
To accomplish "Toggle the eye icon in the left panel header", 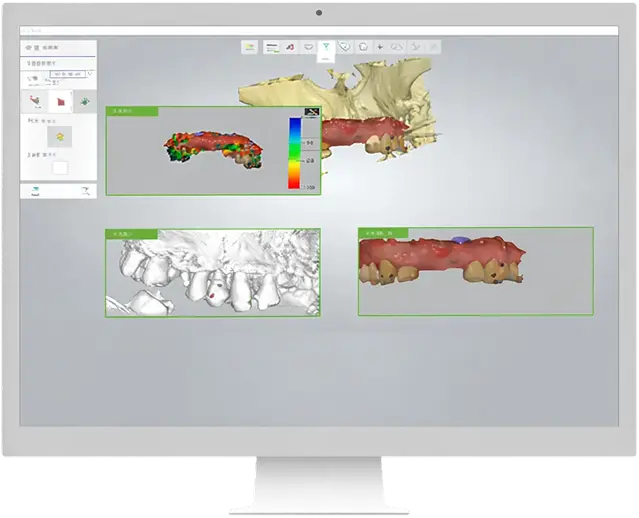I will point(29,48).
